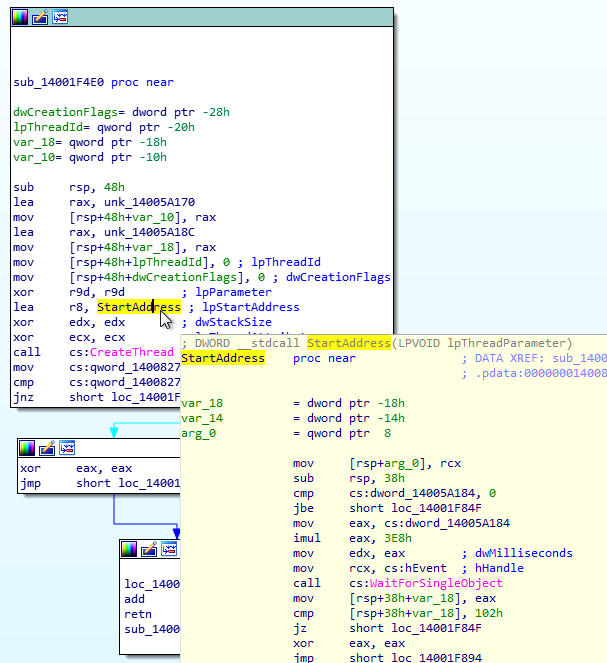Click 'sub rsp, 48h' instruction
This screenshot has width=607, height=663.
69,187
